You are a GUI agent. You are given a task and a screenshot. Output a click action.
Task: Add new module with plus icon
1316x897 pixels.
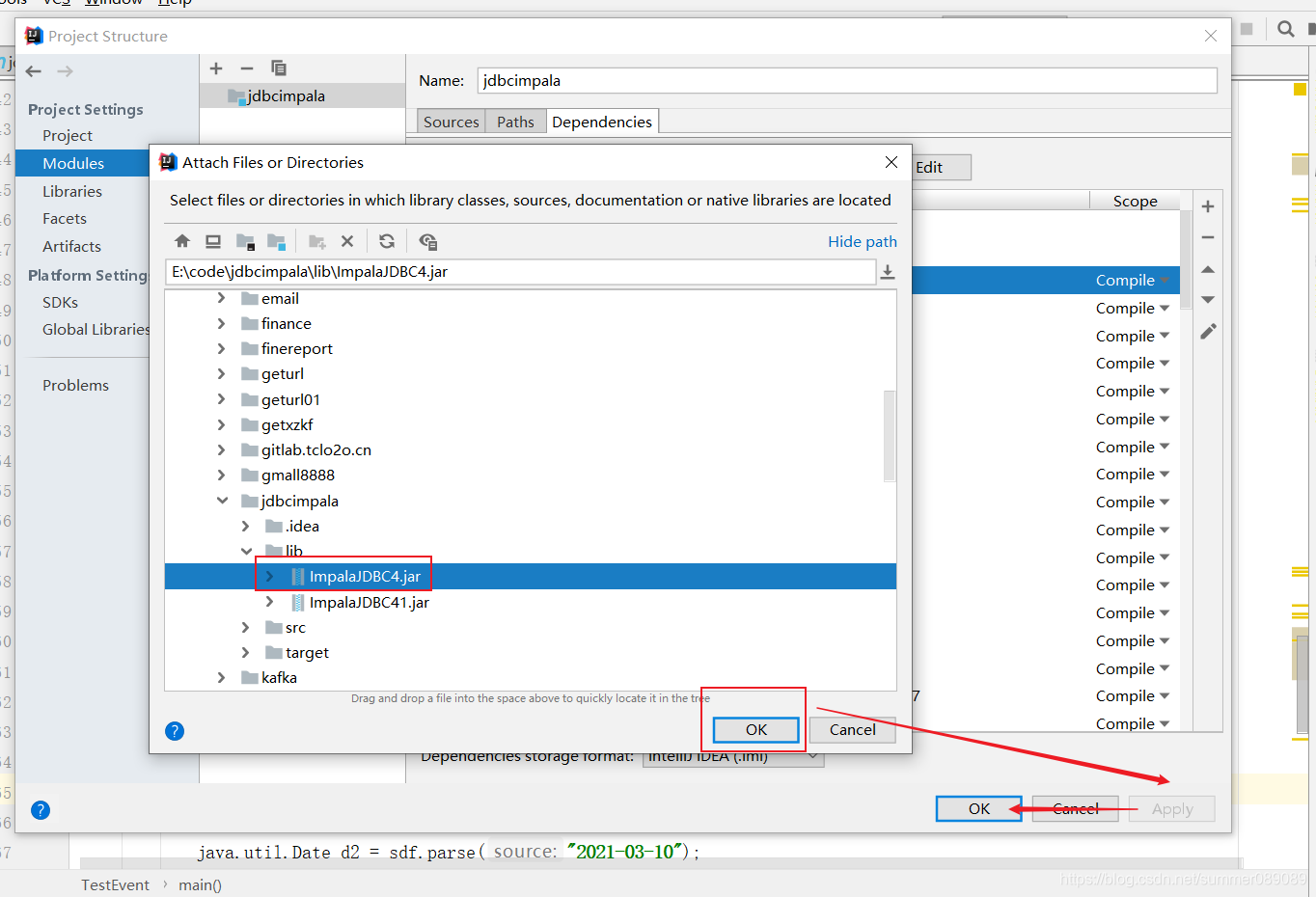[x=216, y=68]
